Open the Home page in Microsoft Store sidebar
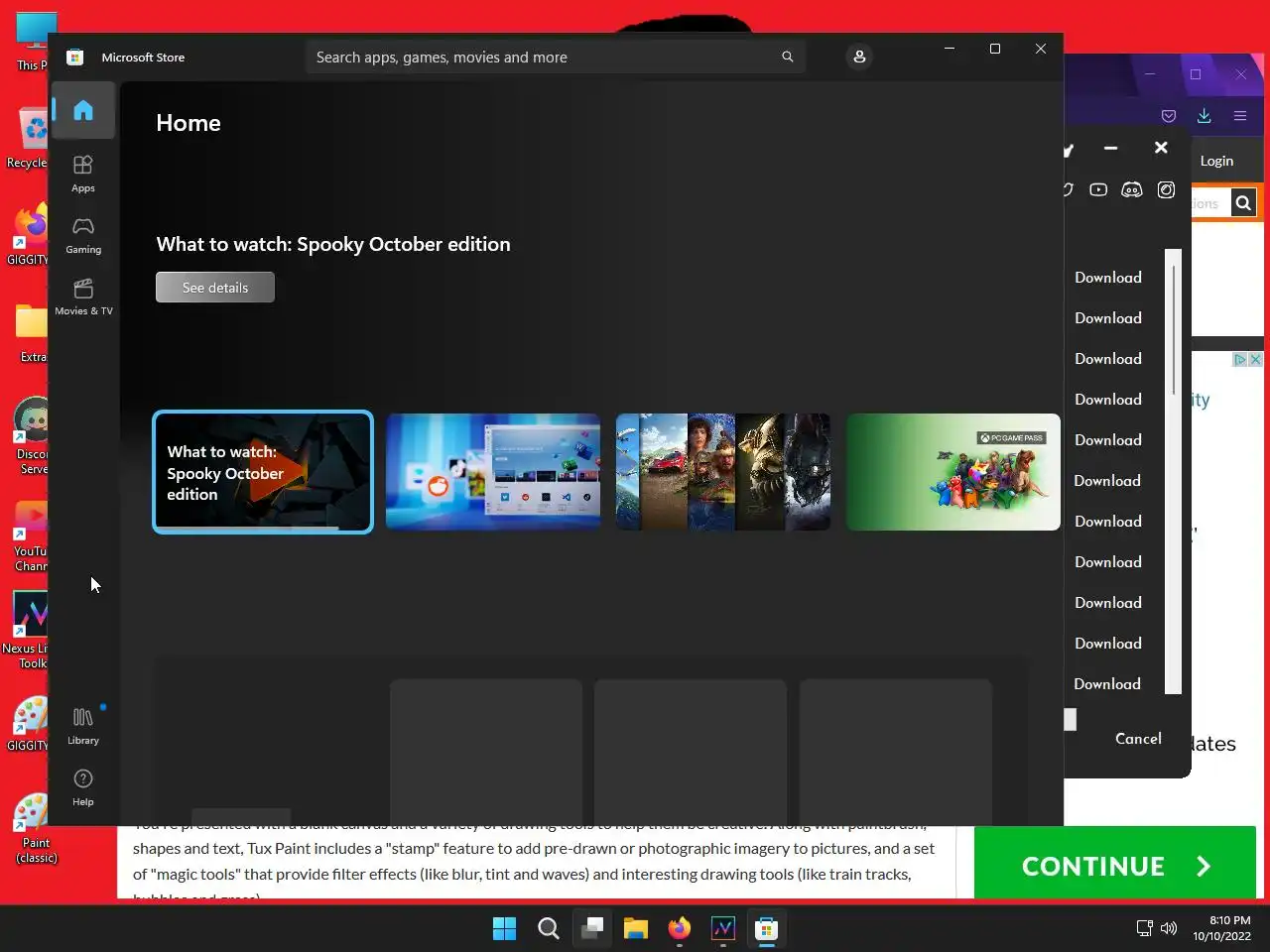 pyautogui.click(x=83, y=110)
